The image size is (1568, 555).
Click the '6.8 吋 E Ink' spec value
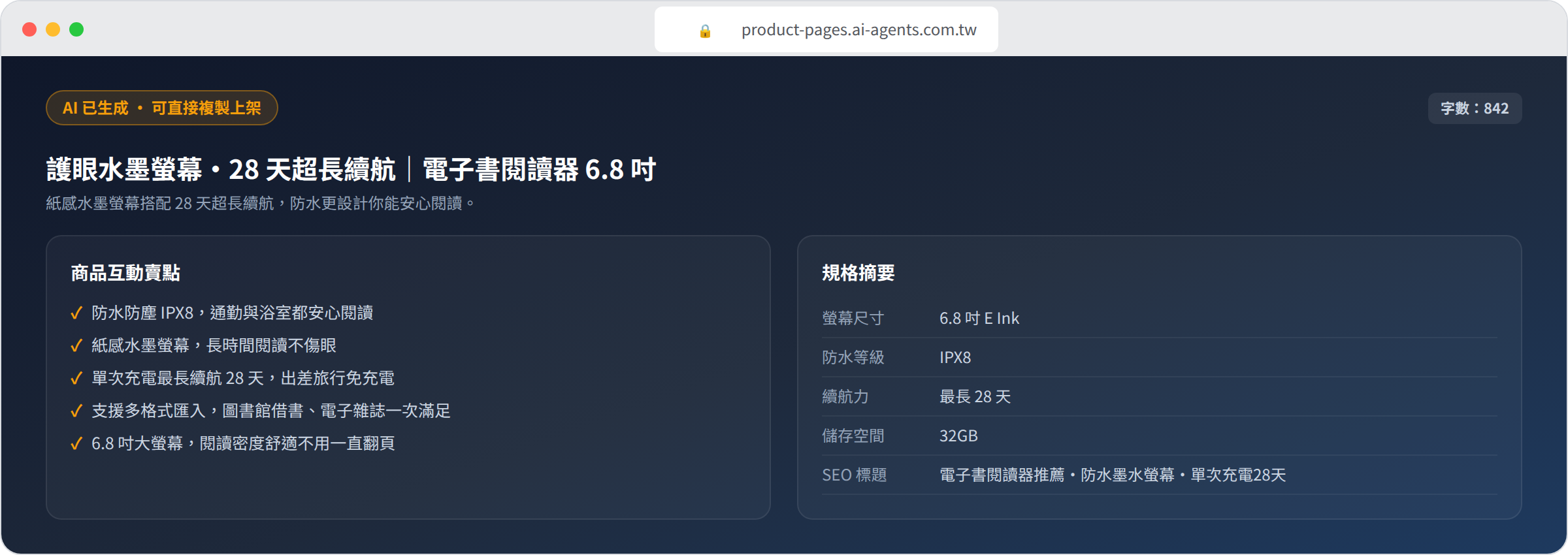click(979, 319)
